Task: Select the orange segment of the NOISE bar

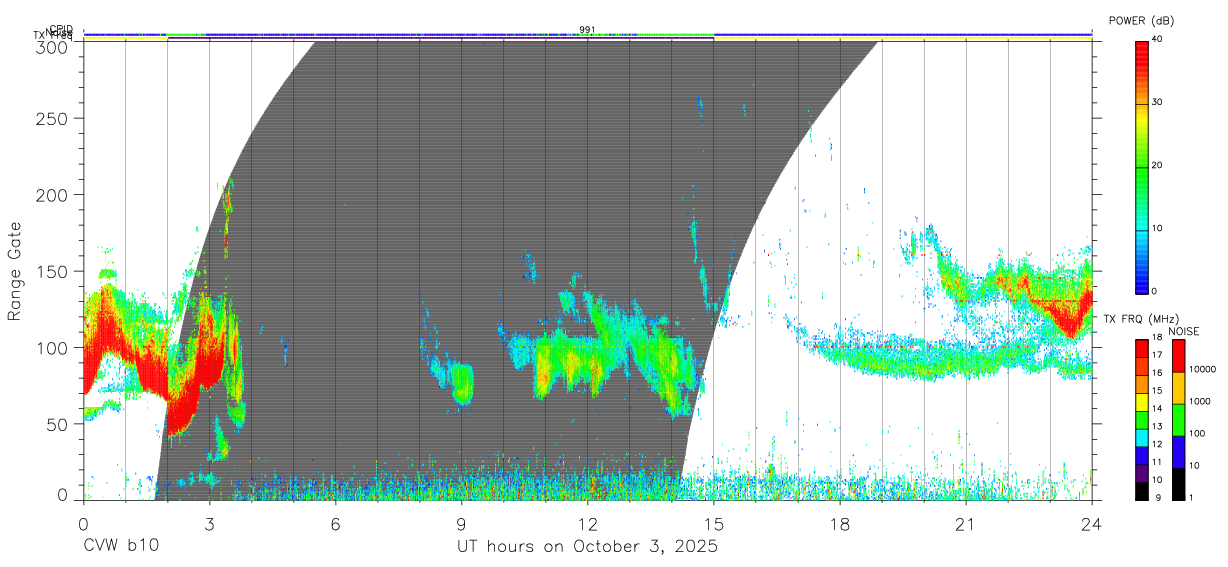Action: [x=1179, y=387]
